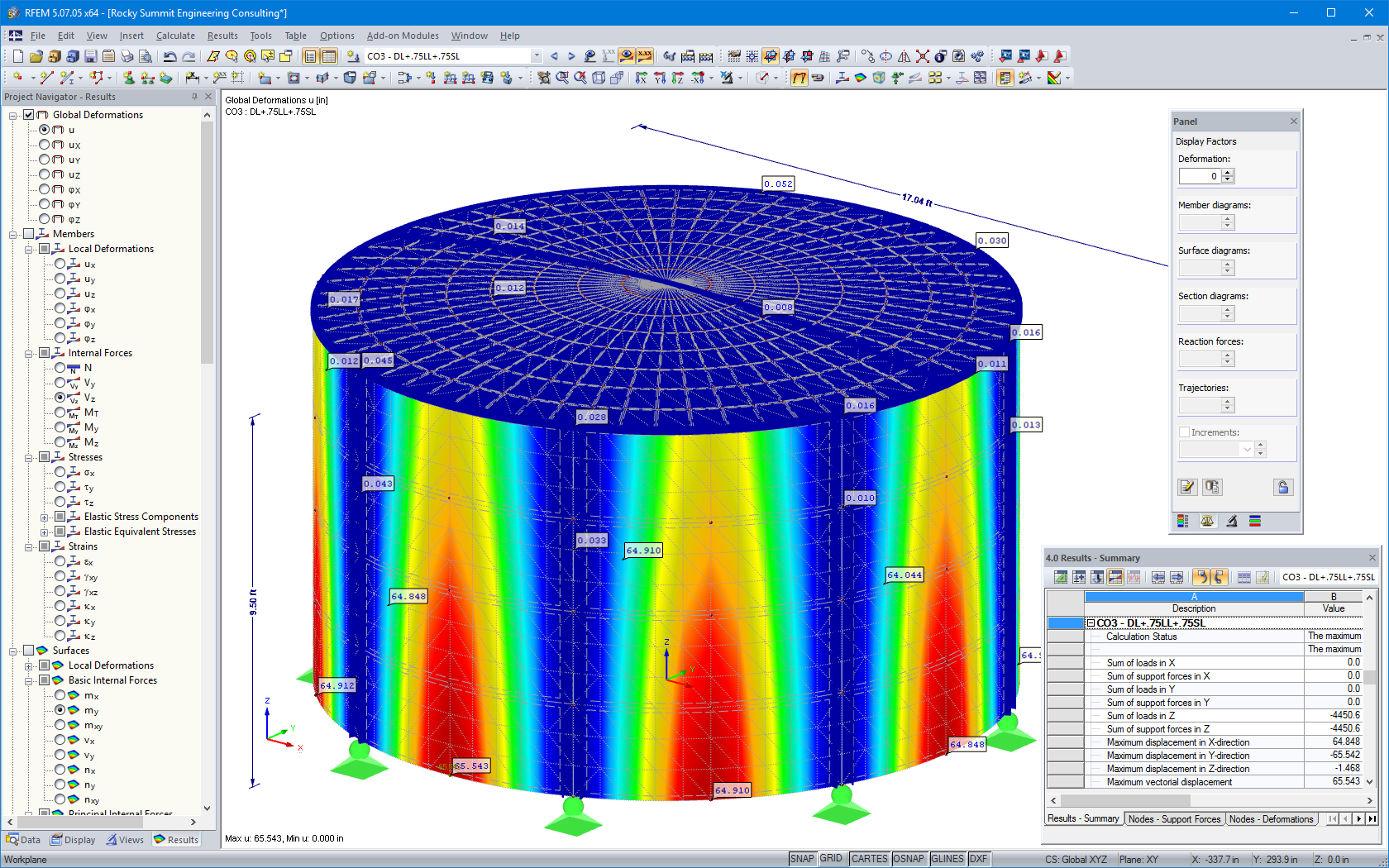
Task: Open the Add-on Modules menu
Action: [403, 36]
